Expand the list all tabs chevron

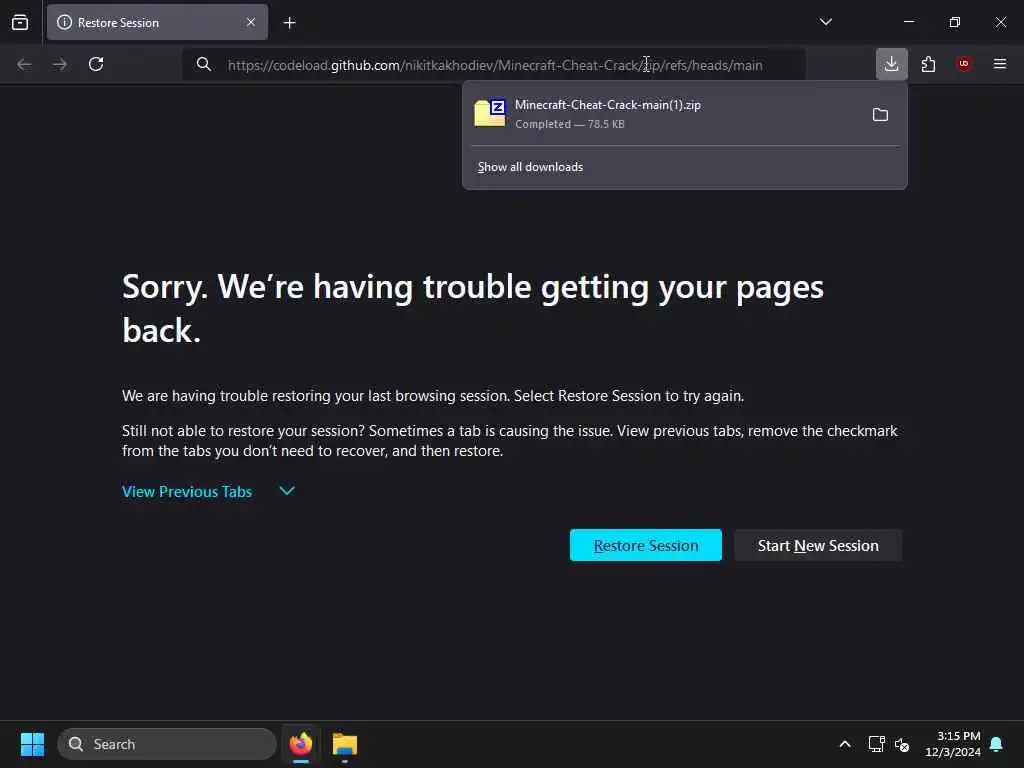[x=825, y=22]
